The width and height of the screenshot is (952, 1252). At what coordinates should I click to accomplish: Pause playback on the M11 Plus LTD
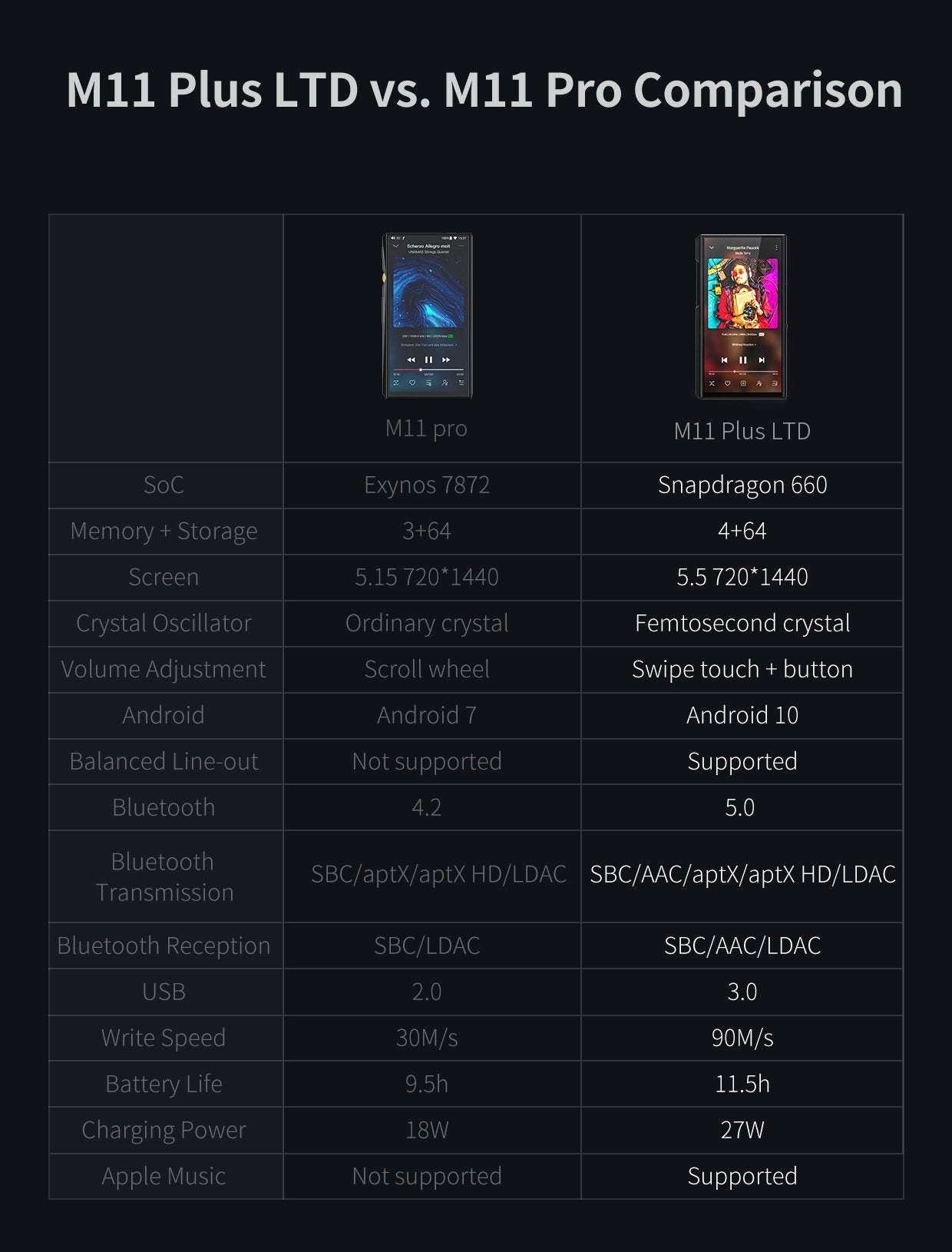[x=742, y=359]
